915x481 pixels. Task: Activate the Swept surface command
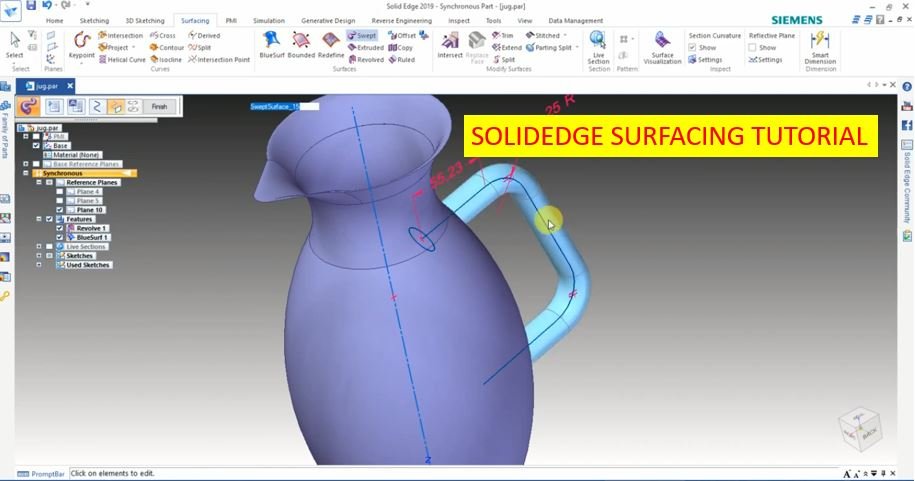click(361, 35)
